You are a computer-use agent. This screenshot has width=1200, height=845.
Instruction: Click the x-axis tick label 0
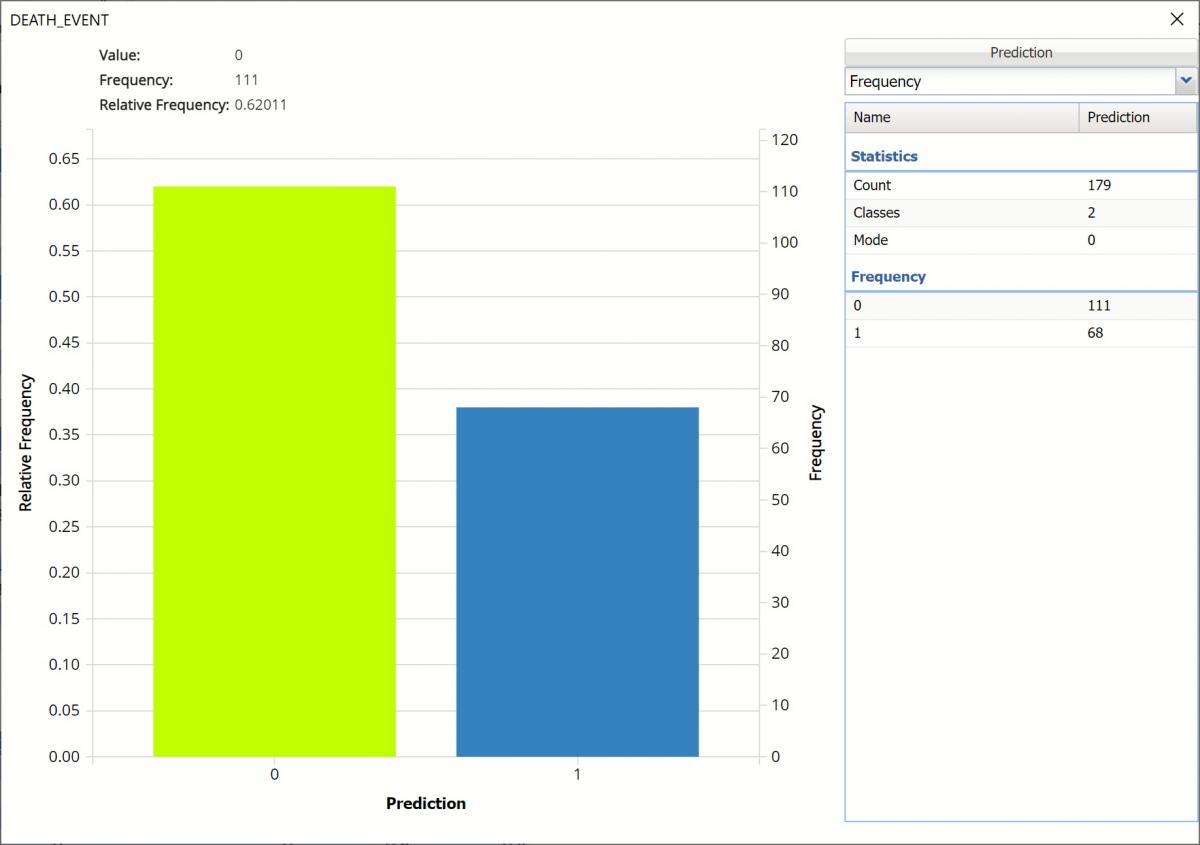tap(274, 775)
